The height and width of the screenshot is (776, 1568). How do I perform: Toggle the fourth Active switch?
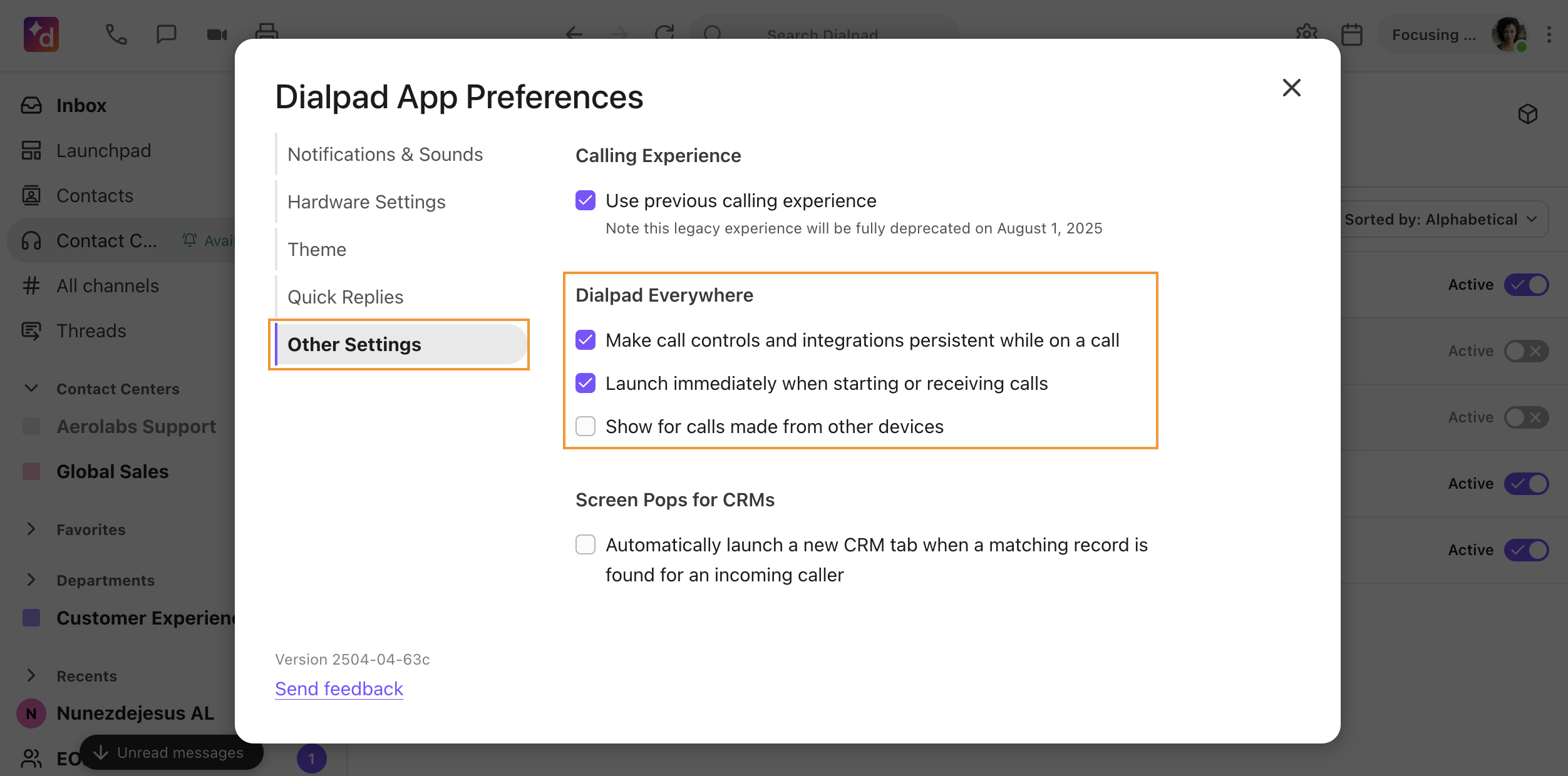[x=1527, y=484]
